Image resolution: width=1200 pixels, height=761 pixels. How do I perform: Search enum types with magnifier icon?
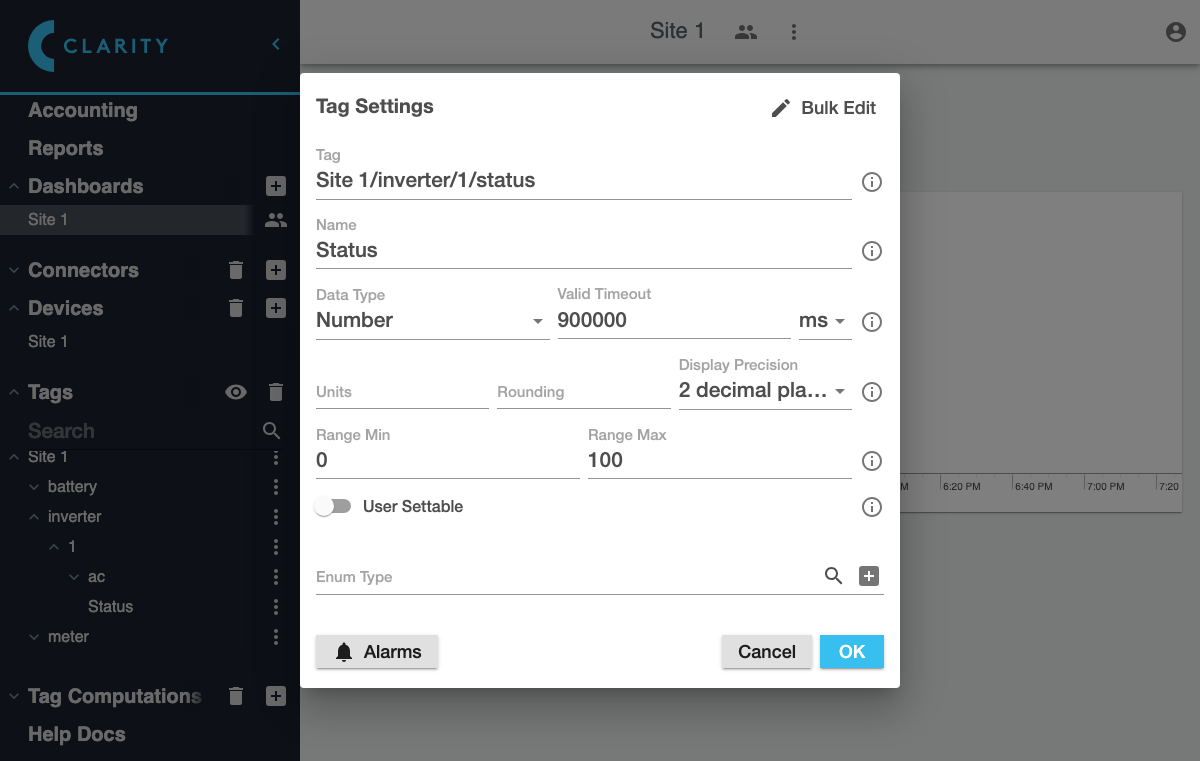pos(833,576)
